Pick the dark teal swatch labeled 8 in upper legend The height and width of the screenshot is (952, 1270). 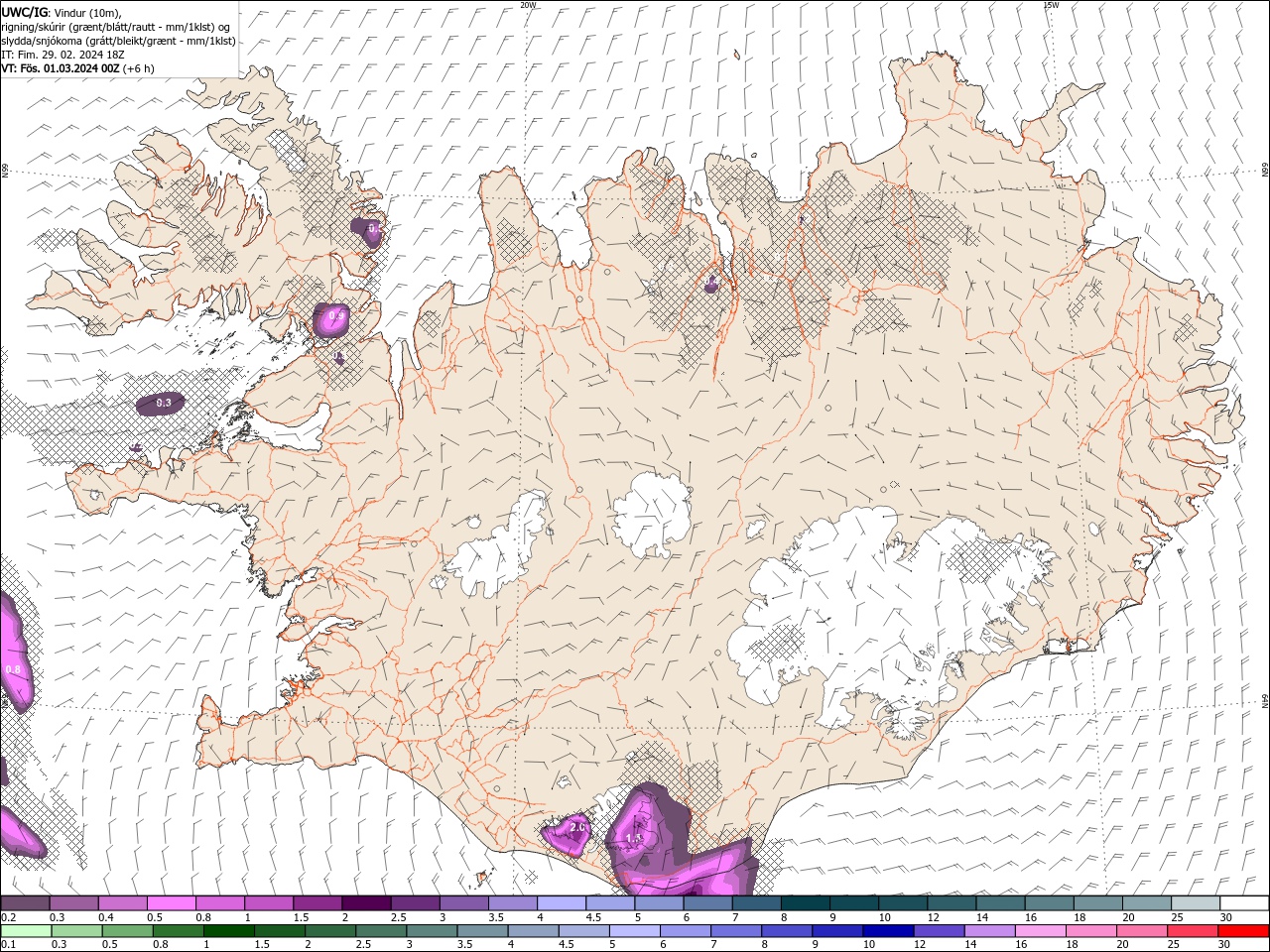coord(804,903)
